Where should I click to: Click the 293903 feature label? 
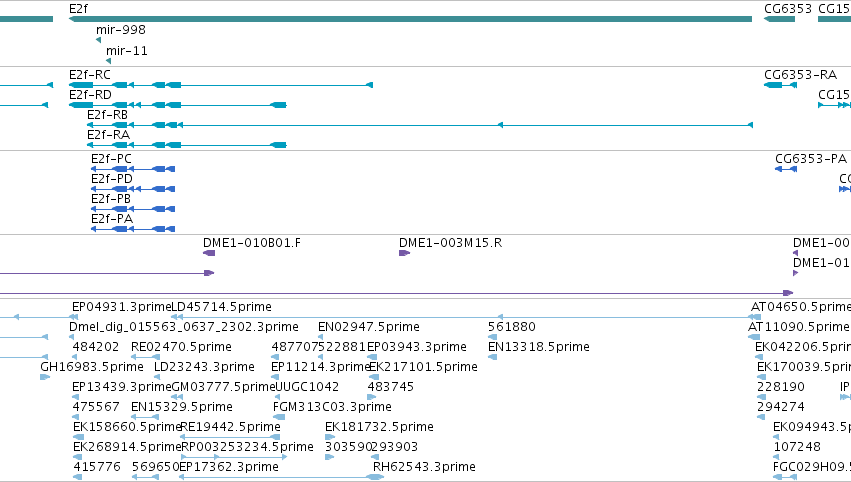(395, 447)
